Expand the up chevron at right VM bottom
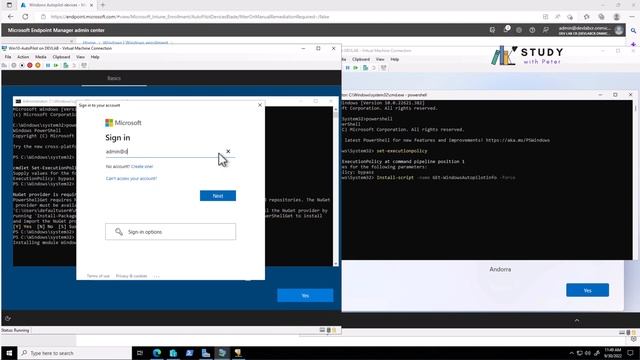The image size is (640, 360). (x=577, y=320)
